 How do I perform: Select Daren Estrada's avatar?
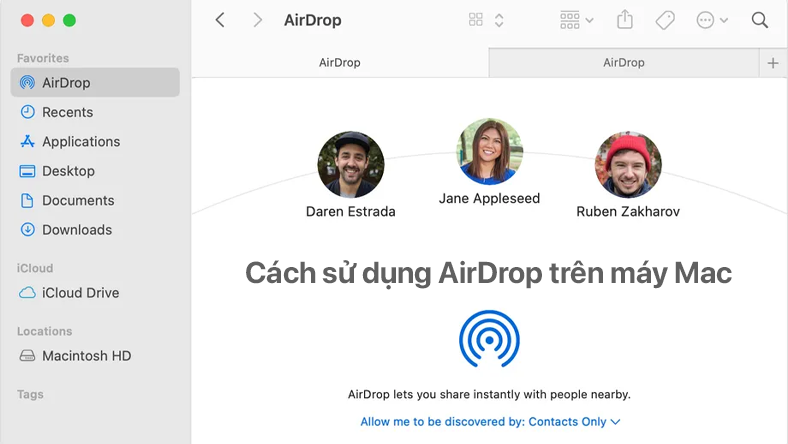(x=351, y=164)
